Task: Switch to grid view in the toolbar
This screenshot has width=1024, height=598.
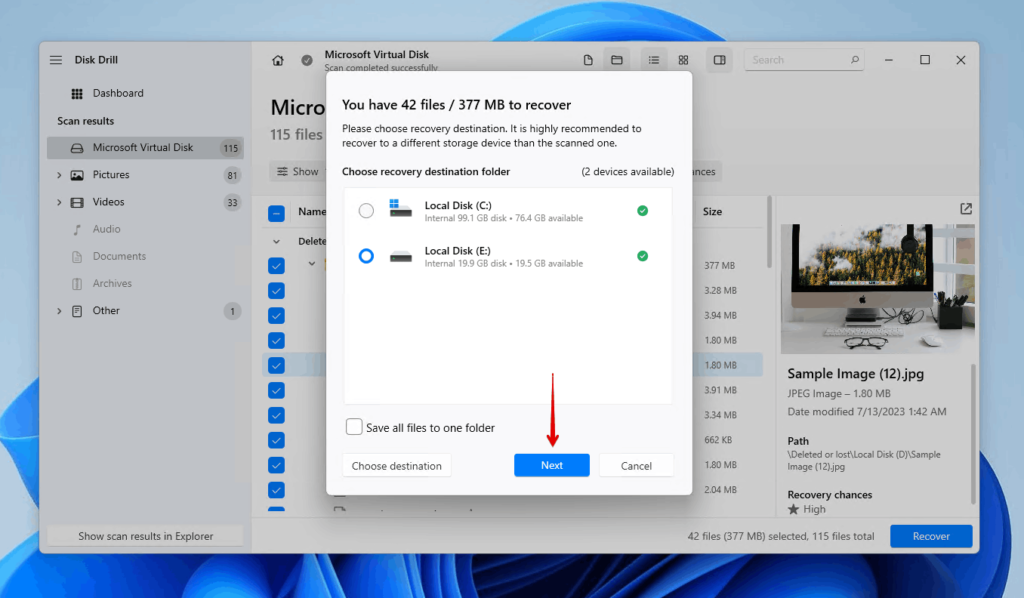Action: 683,59
